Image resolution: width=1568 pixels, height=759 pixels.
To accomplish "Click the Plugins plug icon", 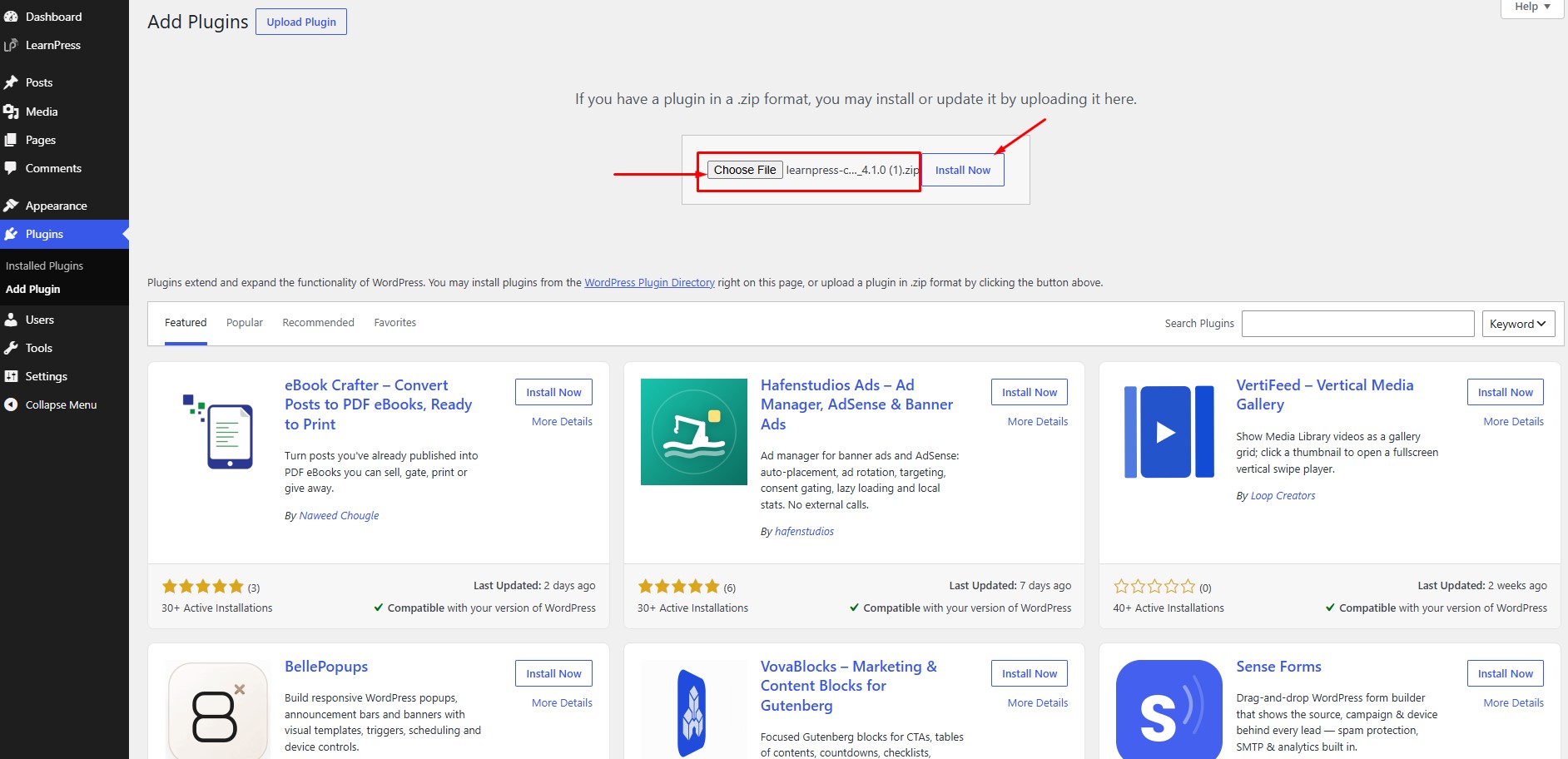I will 11,234.
